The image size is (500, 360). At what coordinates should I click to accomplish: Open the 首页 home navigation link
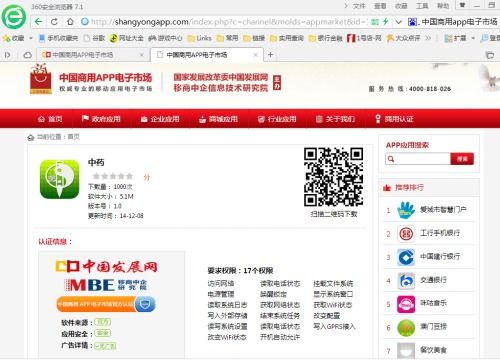tap(50, 119)
